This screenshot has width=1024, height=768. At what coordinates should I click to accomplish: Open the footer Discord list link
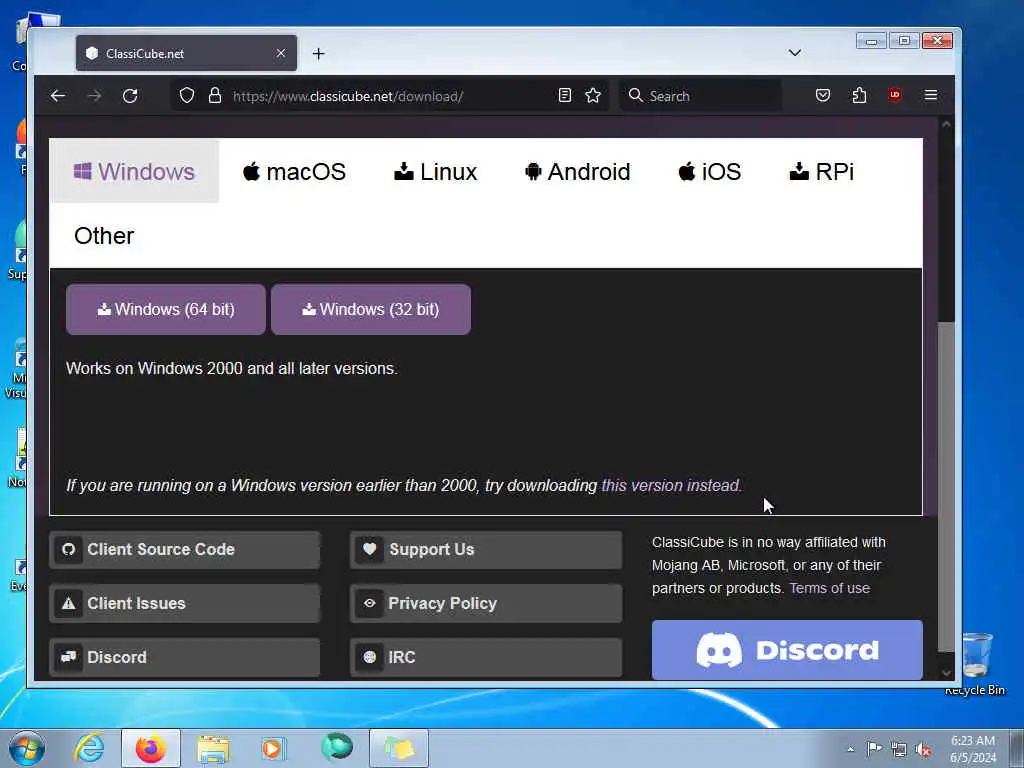coord(185,657)
